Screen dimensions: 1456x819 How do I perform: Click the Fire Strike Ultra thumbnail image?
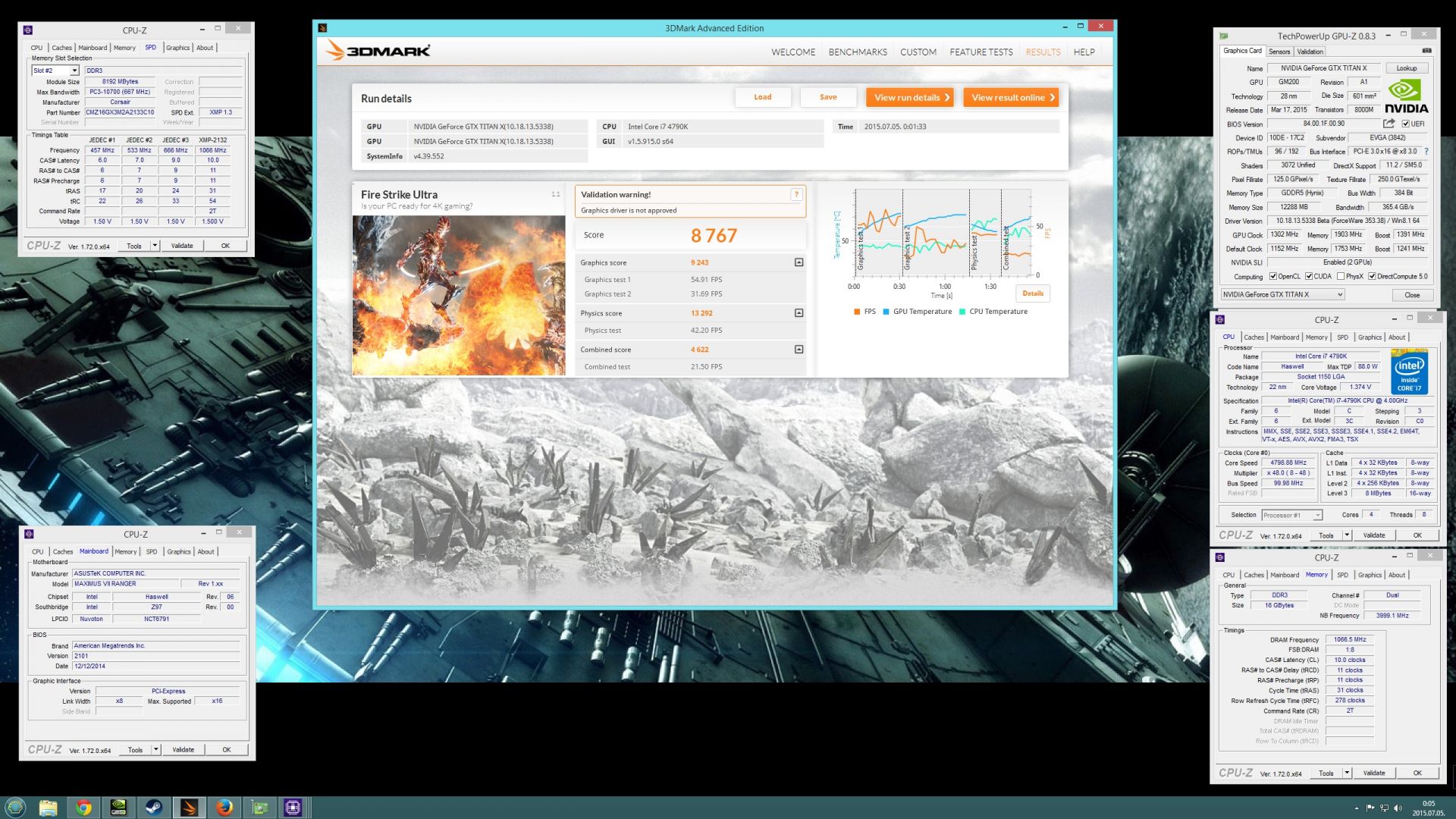(x=459, y=296)
